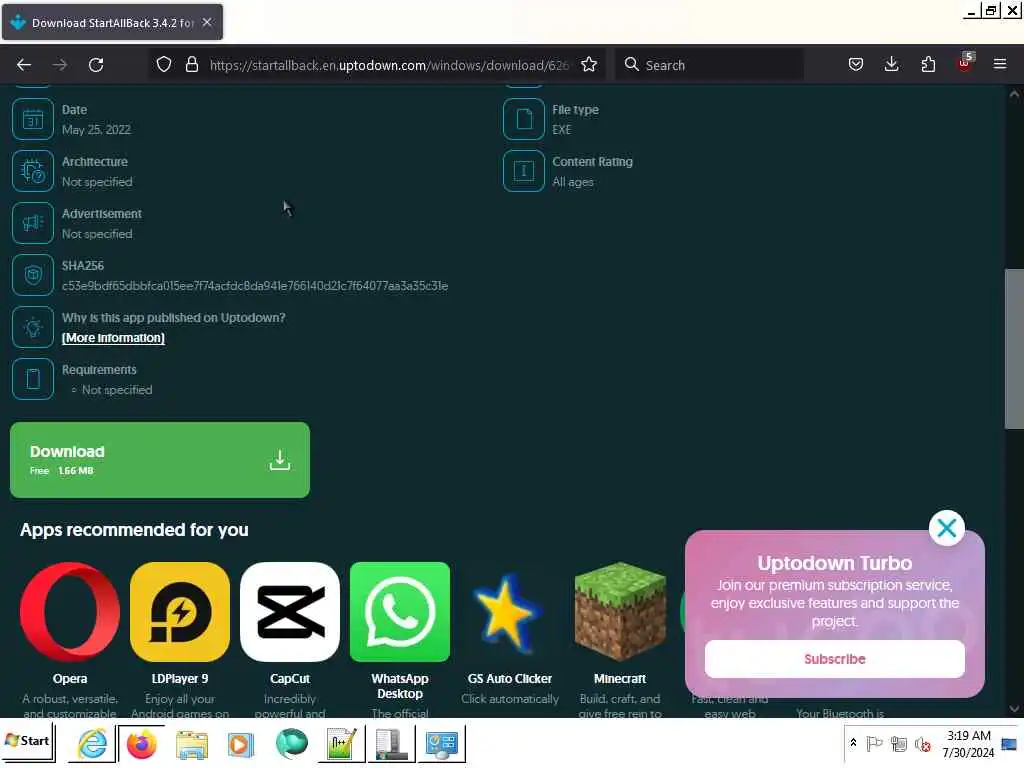
Task: Open the extensions puzzle icon
Action: (928, 64)
